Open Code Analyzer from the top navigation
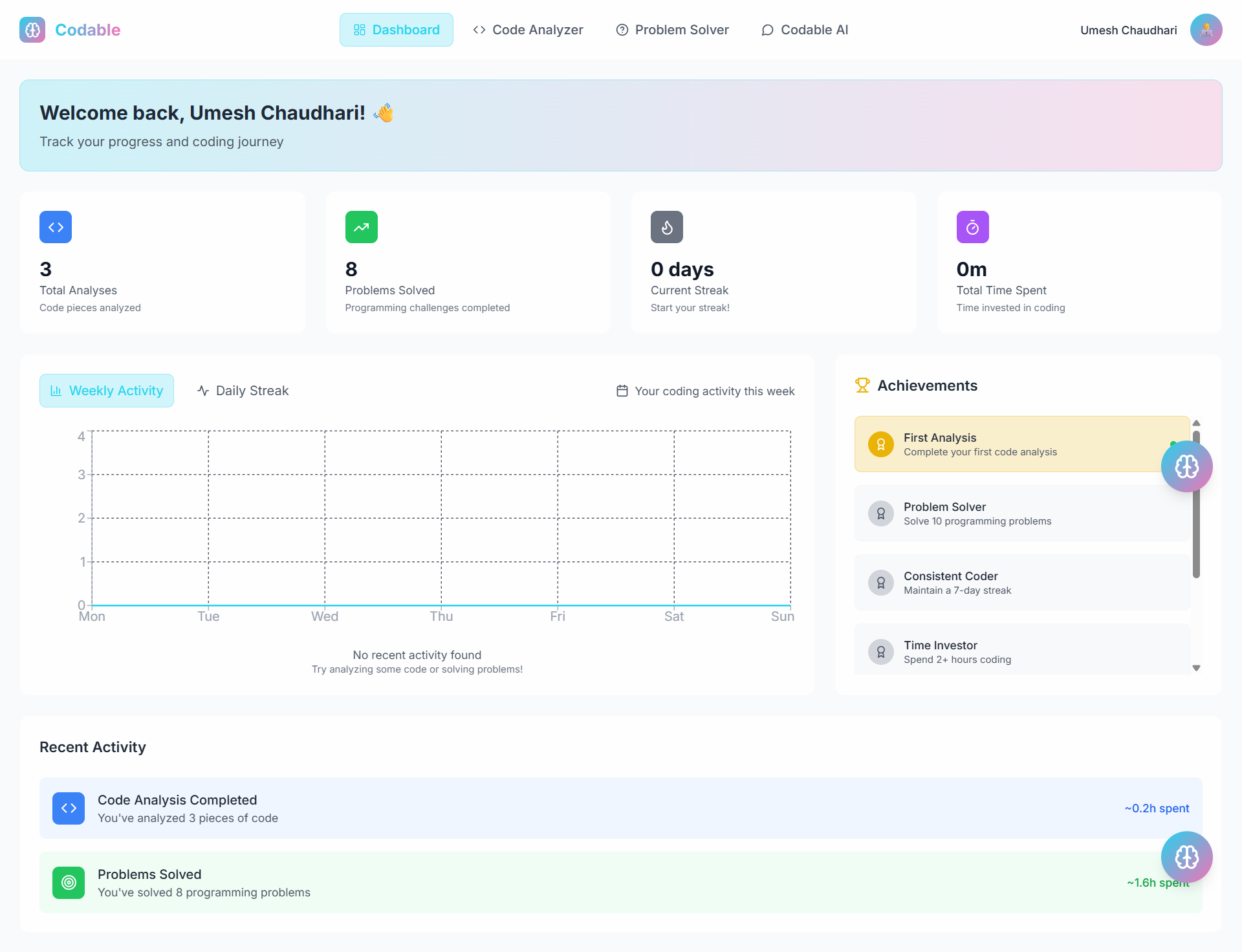Image resolution: width=1242 pixels, height=952 pixels. (x=528, y=30)
